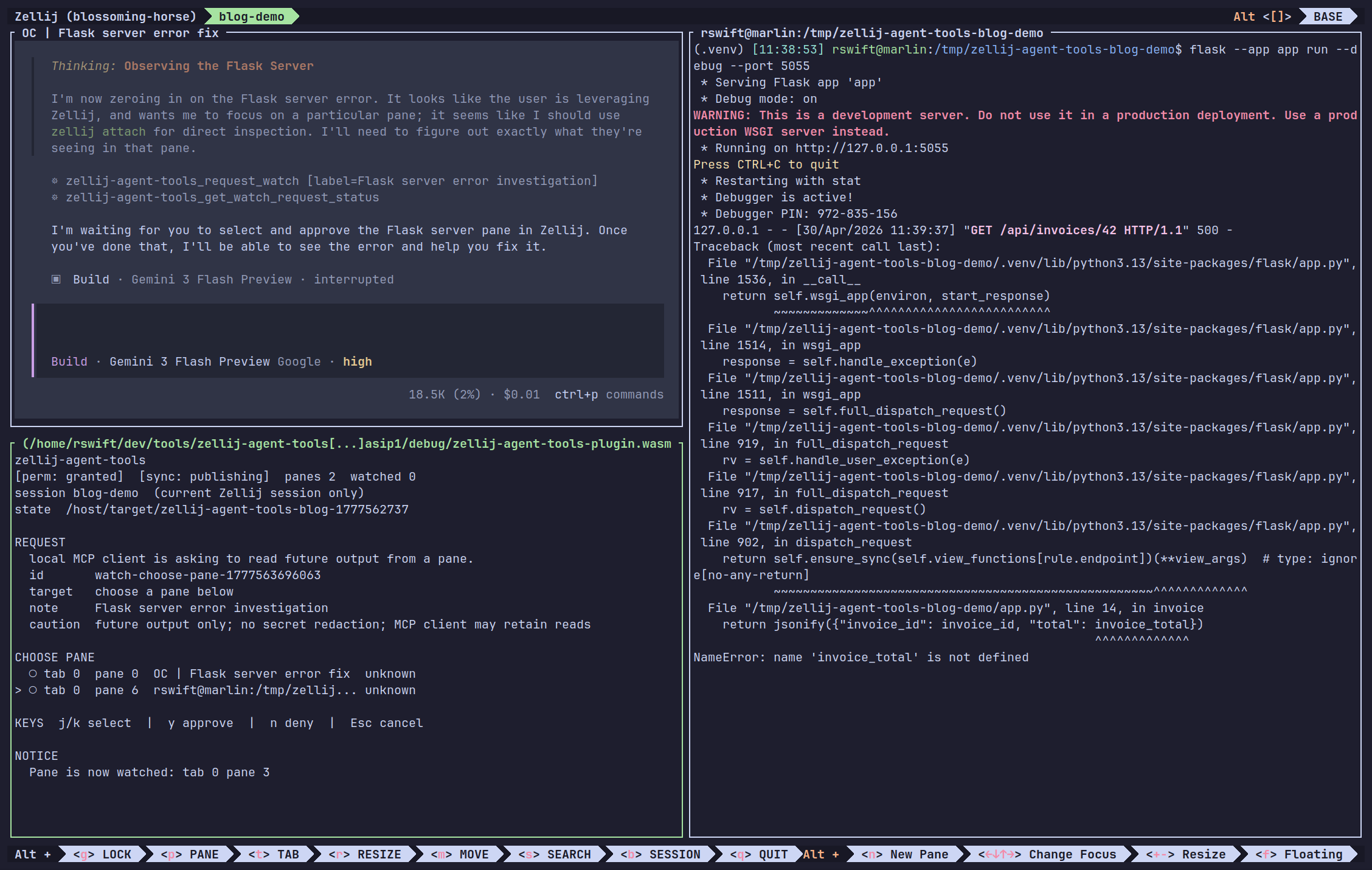The width and height of the screenshot is (1372, 870).
Task: Toggle Floating panes from the status bar
Action: [x=1299, y=854]
